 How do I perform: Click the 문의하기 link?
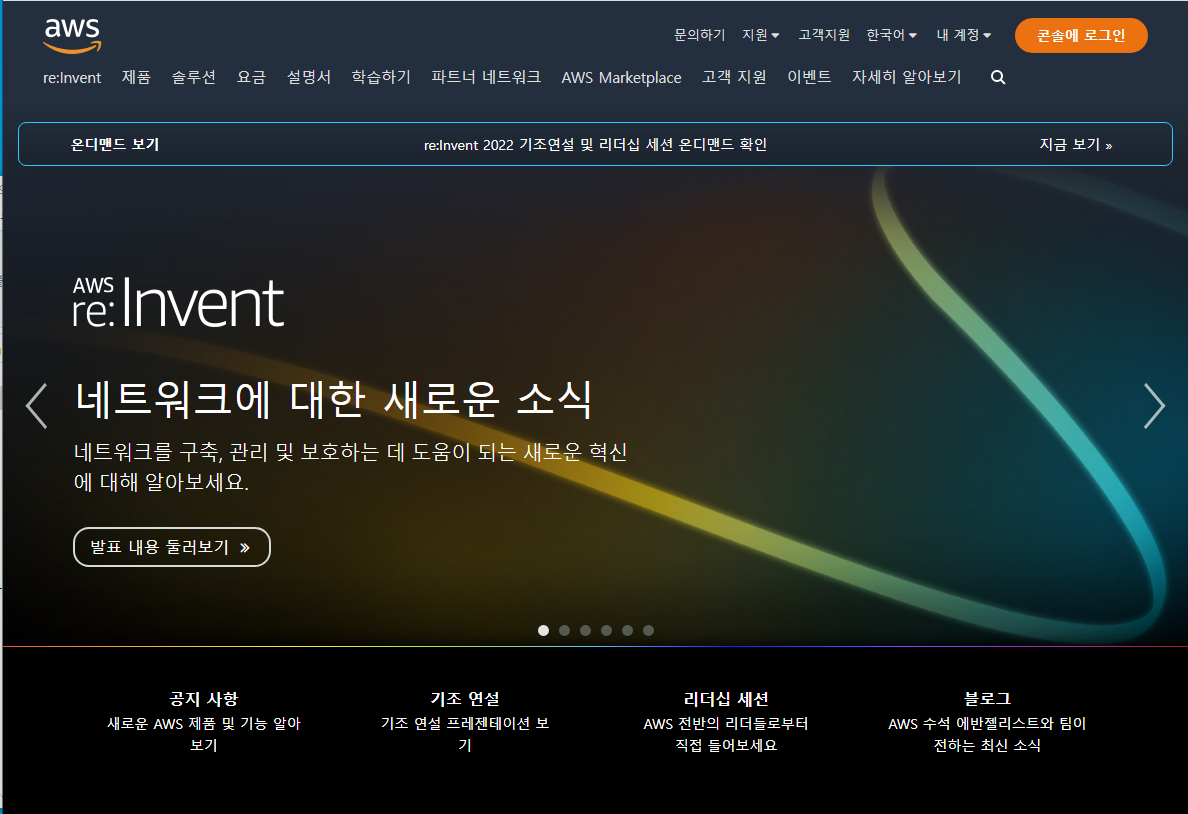[699, 35]
